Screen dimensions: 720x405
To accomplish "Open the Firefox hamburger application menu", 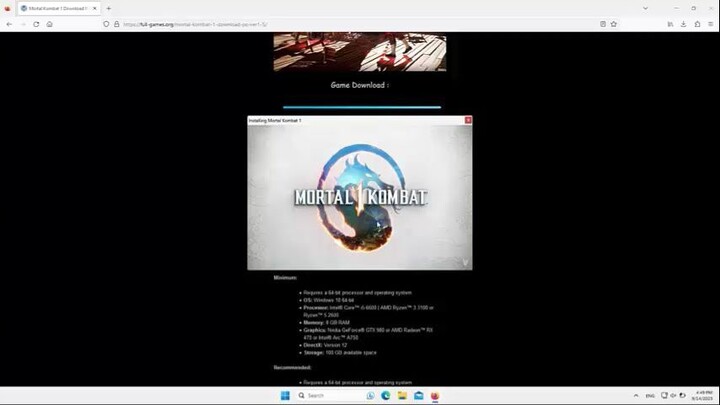I will 710,24.
